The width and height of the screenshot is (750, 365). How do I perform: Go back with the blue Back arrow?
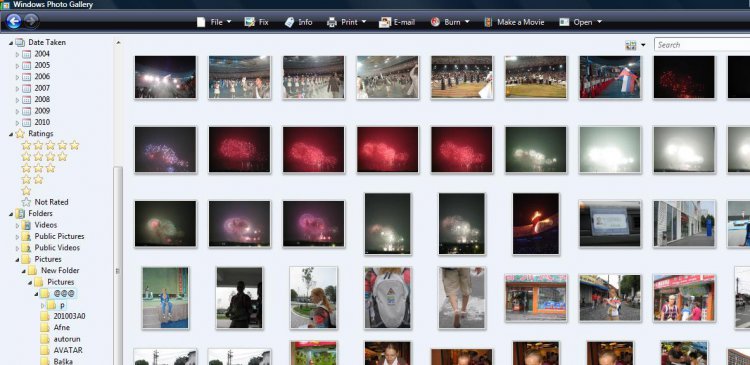point(13,21)
